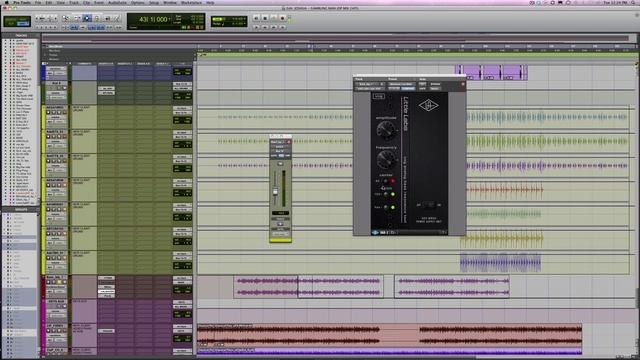The image size is (640, 360).
Task: Open the Setup menu
Action: pyautogui.click(x=154, y=2)
